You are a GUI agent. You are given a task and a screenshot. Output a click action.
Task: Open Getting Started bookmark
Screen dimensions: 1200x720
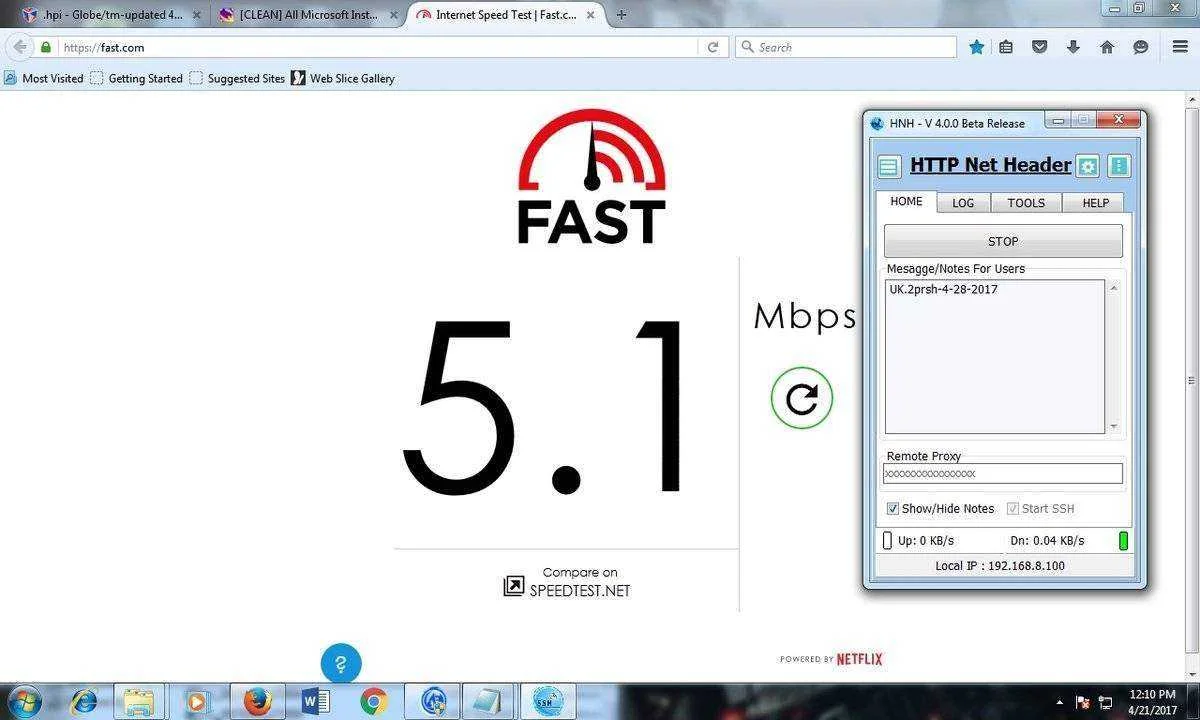click(136, 78)
